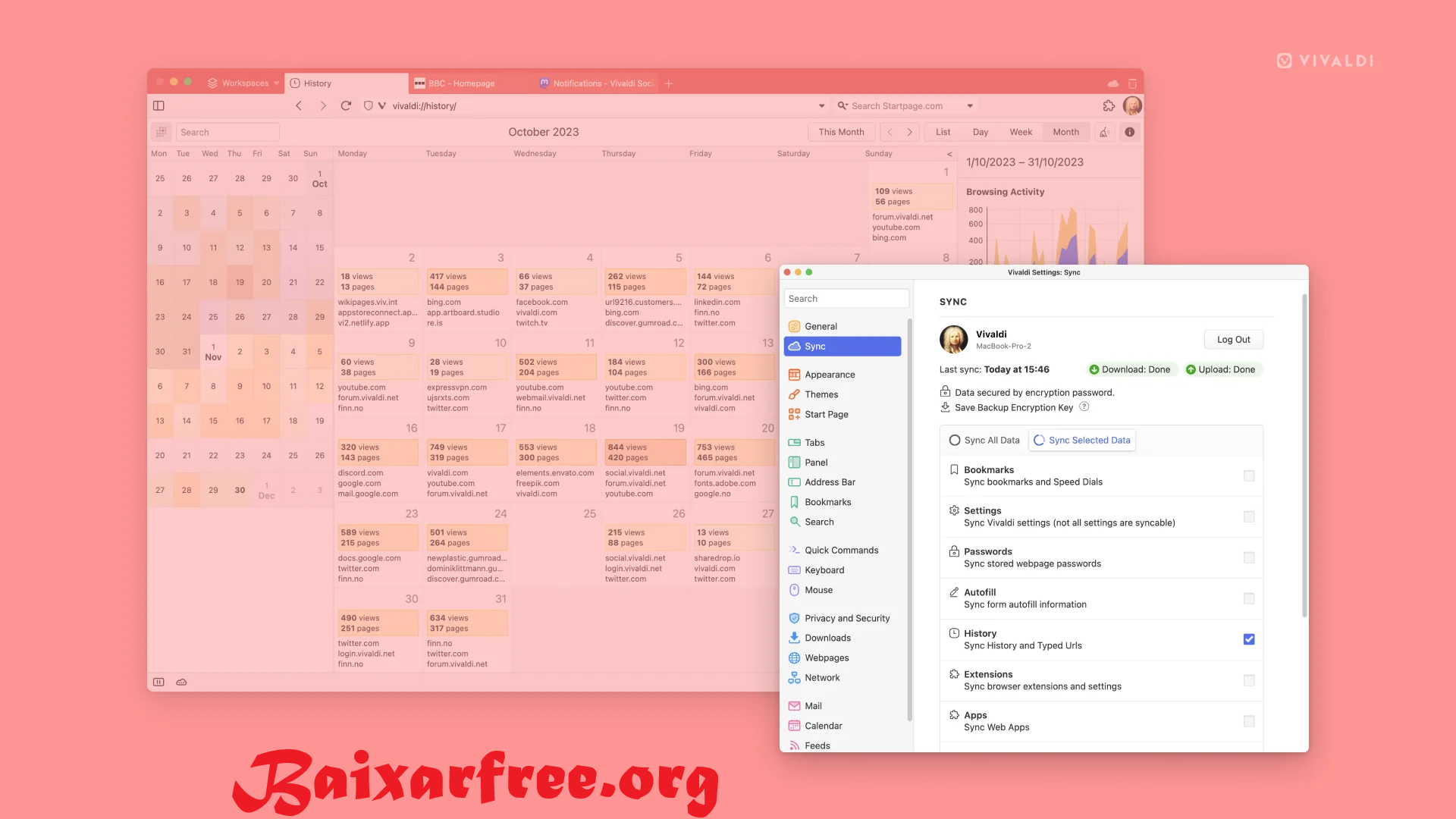The image size is (1456, 819).
Task: Reload the history page
Action: click(346, 105)
